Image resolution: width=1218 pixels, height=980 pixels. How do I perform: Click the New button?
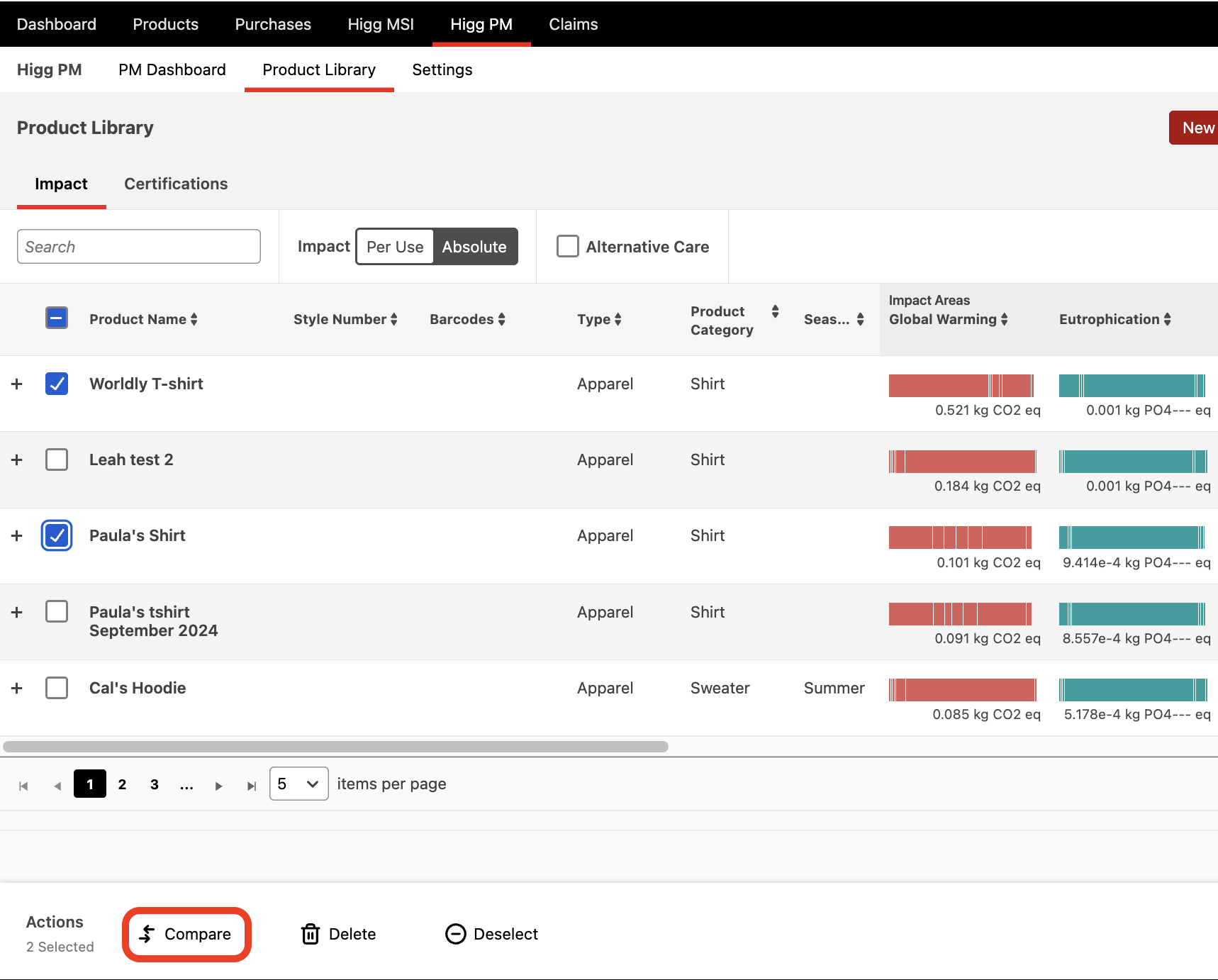pos(1195,128)
